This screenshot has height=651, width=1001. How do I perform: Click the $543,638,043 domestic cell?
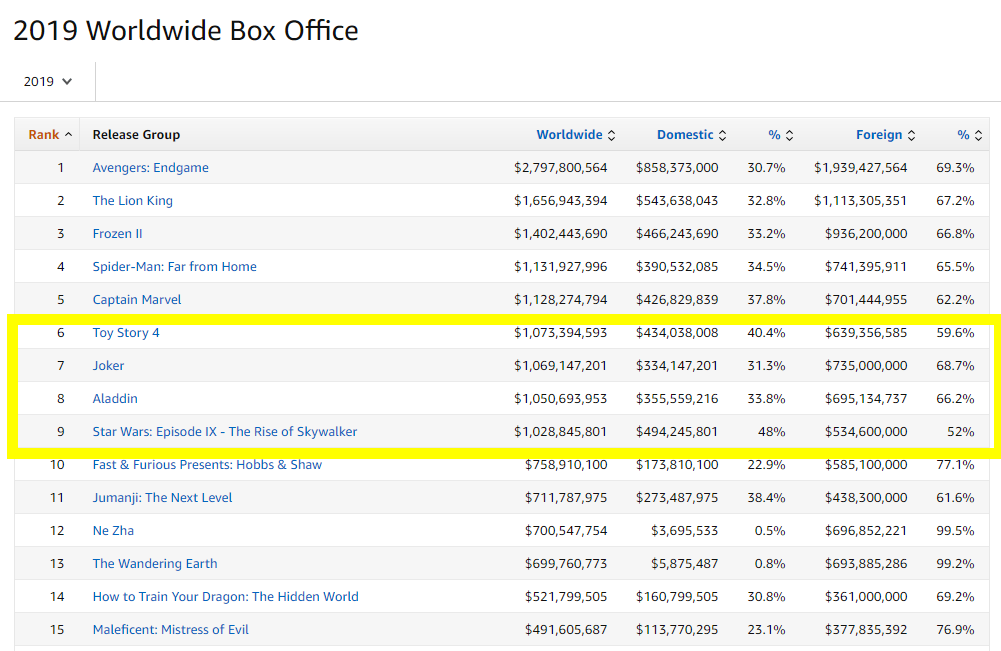tap(677, 200)
